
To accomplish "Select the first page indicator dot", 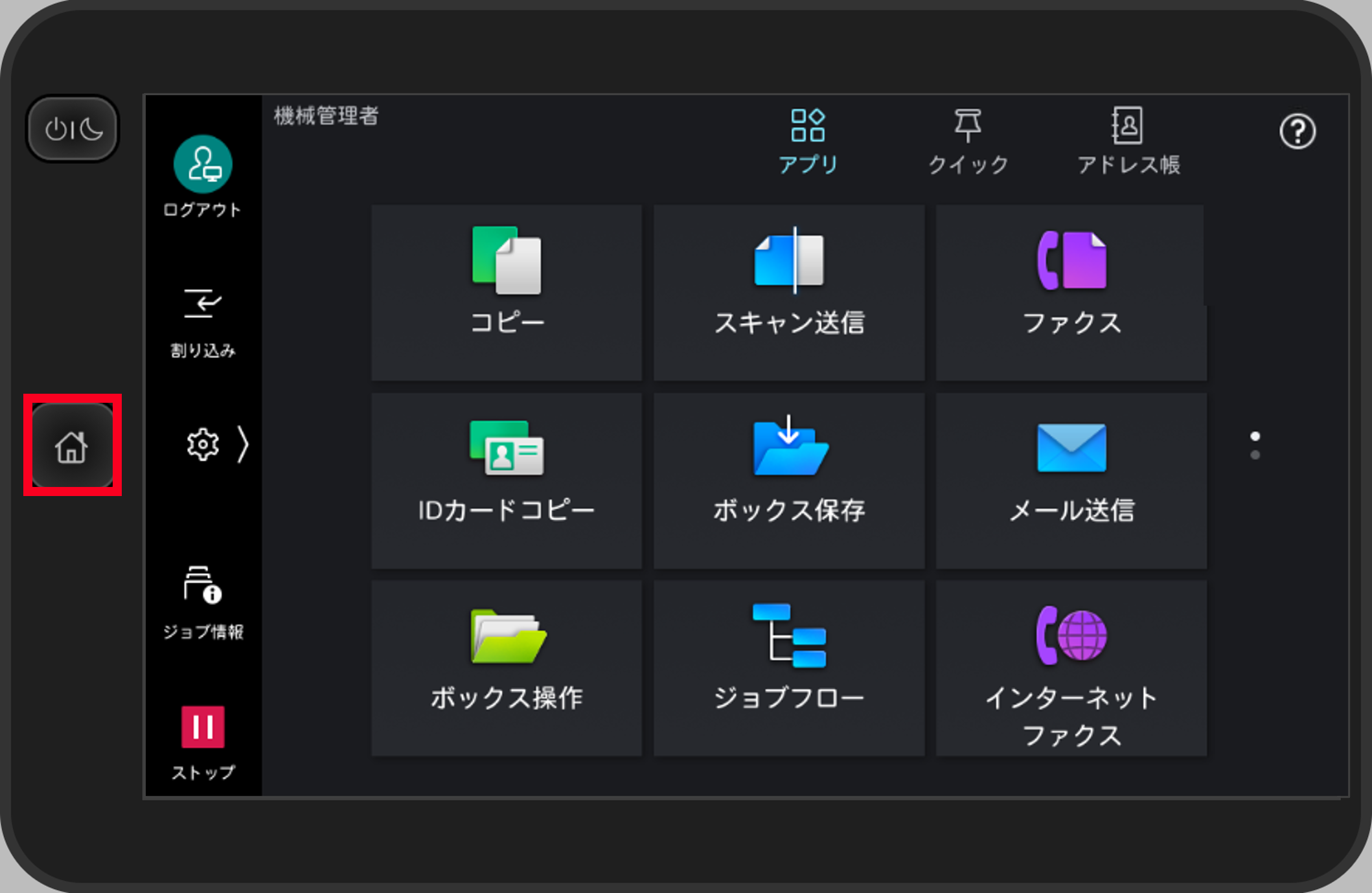I will (1255, 436).
